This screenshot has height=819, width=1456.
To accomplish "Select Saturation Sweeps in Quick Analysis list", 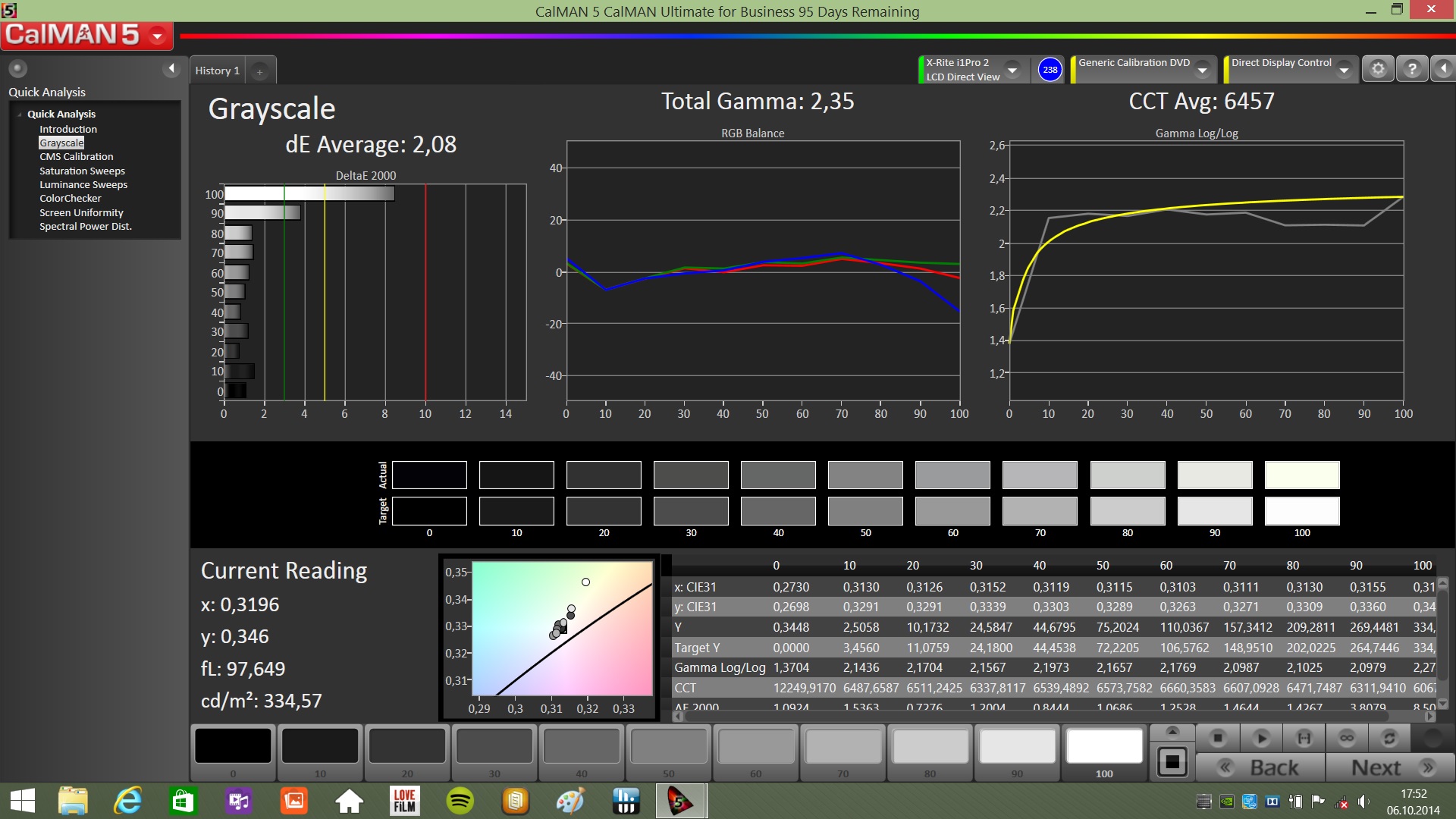I will pos(82,171).
